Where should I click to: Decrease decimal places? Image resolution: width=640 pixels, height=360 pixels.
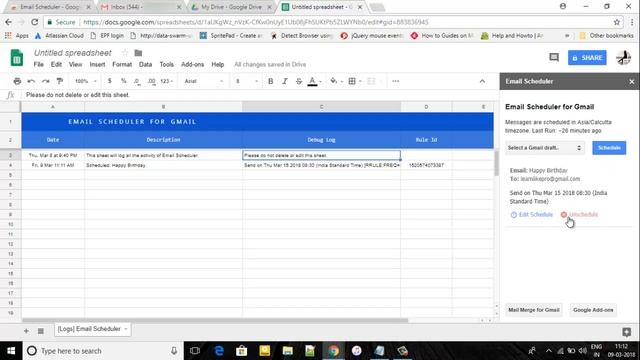138,81
